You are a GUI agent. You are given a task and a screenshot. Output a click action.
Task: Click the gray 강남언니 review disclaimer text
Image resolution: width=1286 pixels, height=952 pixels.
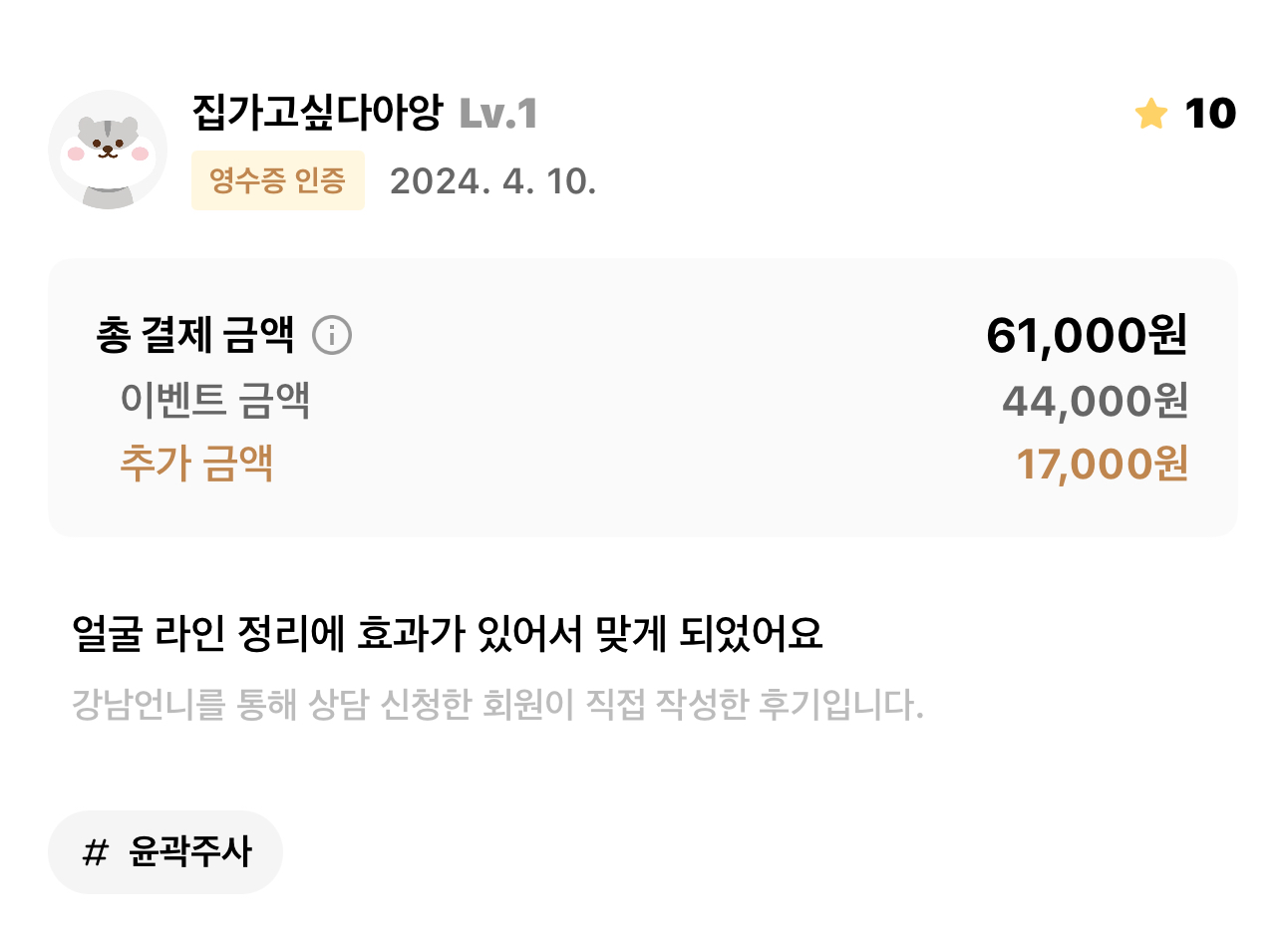click(498, 705)
